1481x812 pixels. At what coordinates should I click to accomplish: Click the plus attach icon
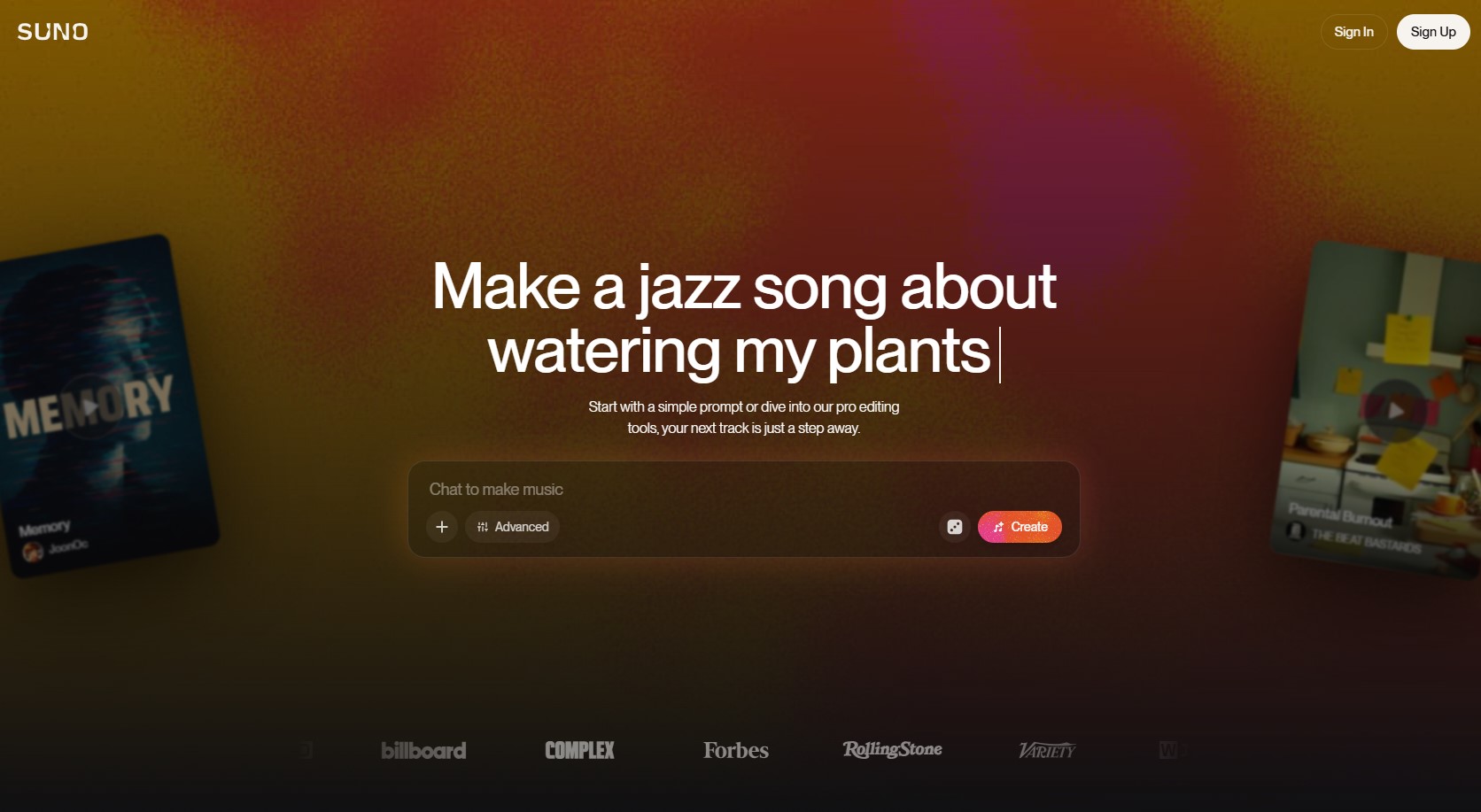[442, 527]
